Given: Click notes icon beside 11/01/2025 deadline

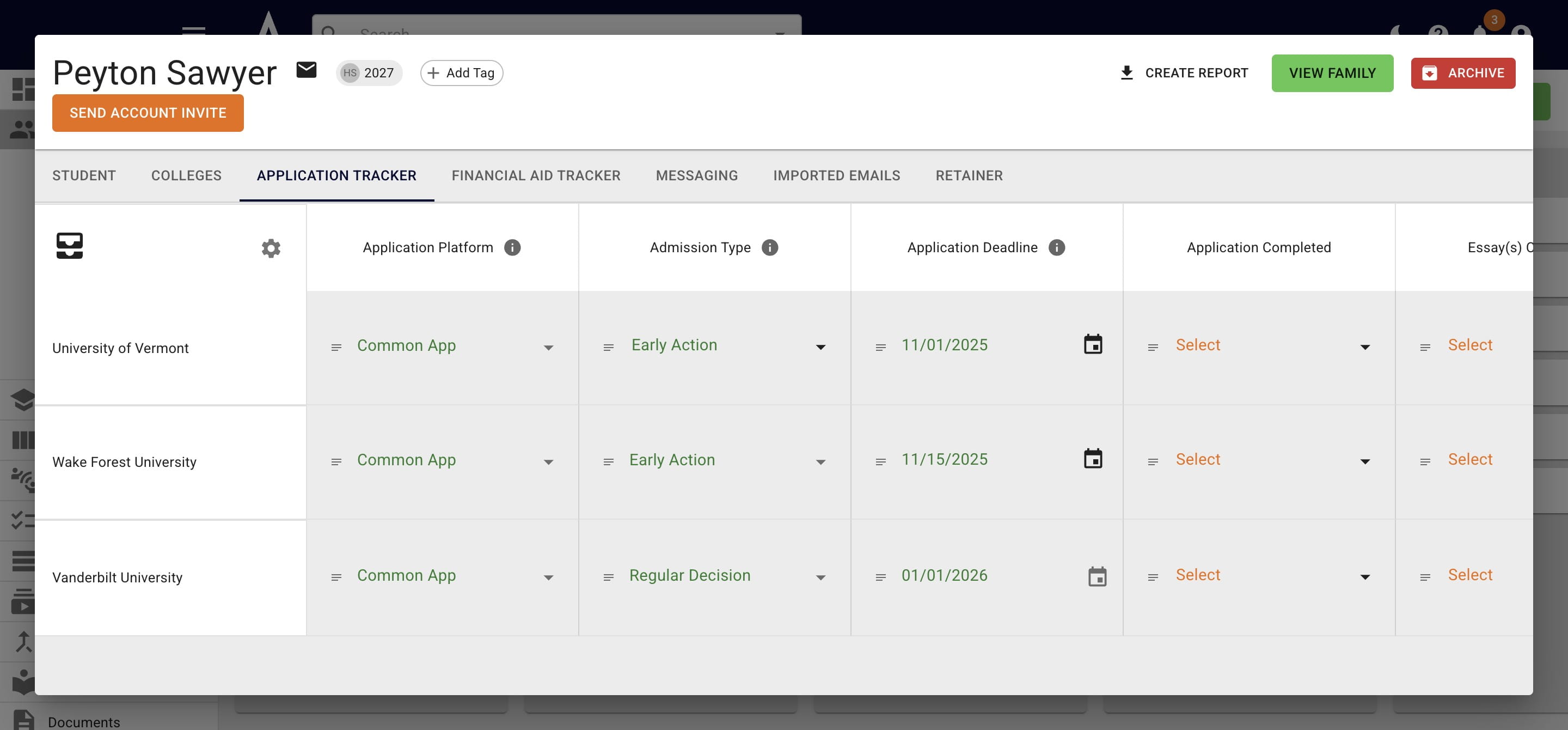Looking at the screenshot, I should pyautogui.click(x=880, y=347).
